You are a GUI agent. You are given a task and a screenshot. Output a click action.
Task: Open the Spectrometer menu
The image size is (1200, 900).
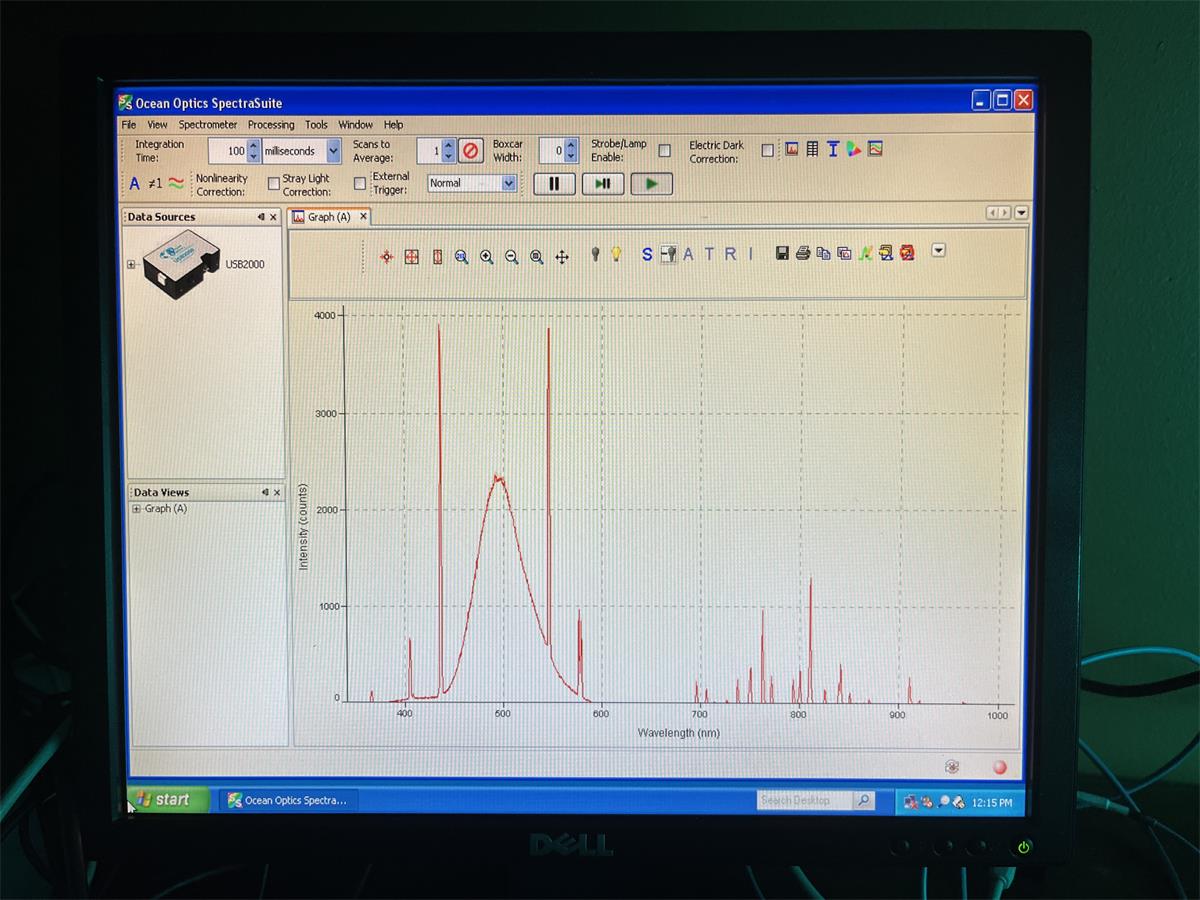pos(208,125)
